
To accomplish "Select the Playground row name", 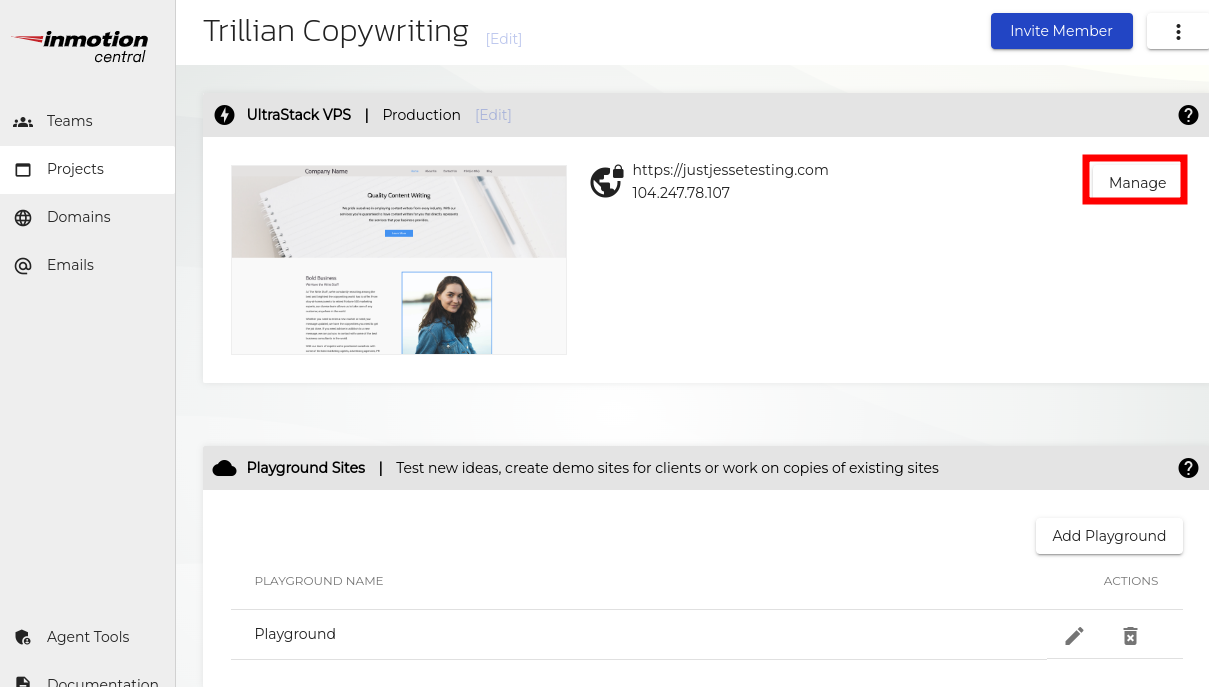I will pyautogui.click(x=295, y=634).
